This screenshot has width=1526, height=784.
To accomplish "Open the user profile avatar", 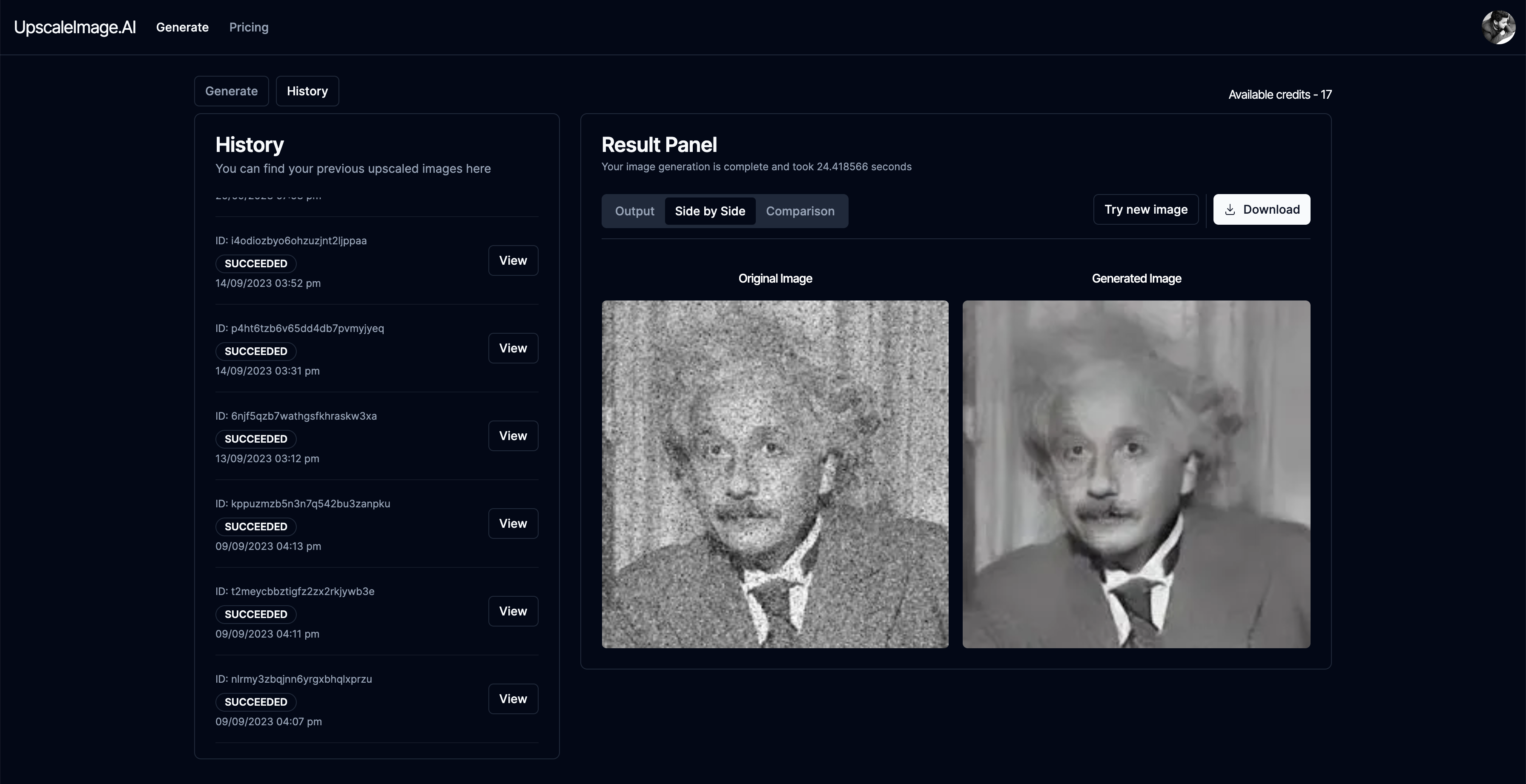I will click(x=1498, y=27).
